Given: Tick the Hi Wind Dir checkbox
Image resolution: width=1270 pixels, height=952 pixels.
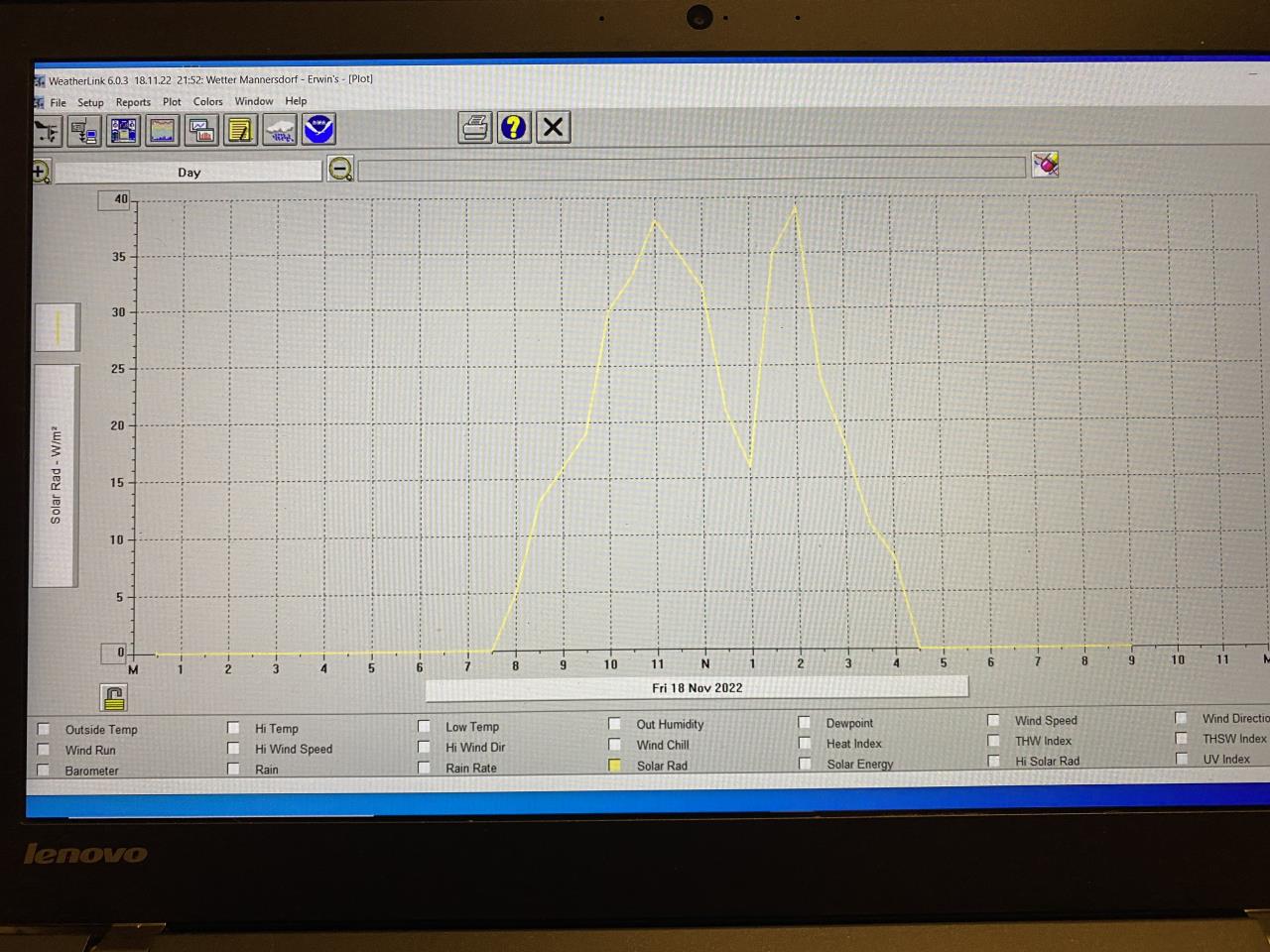Looking at the screenshot, I should (424, 747).
